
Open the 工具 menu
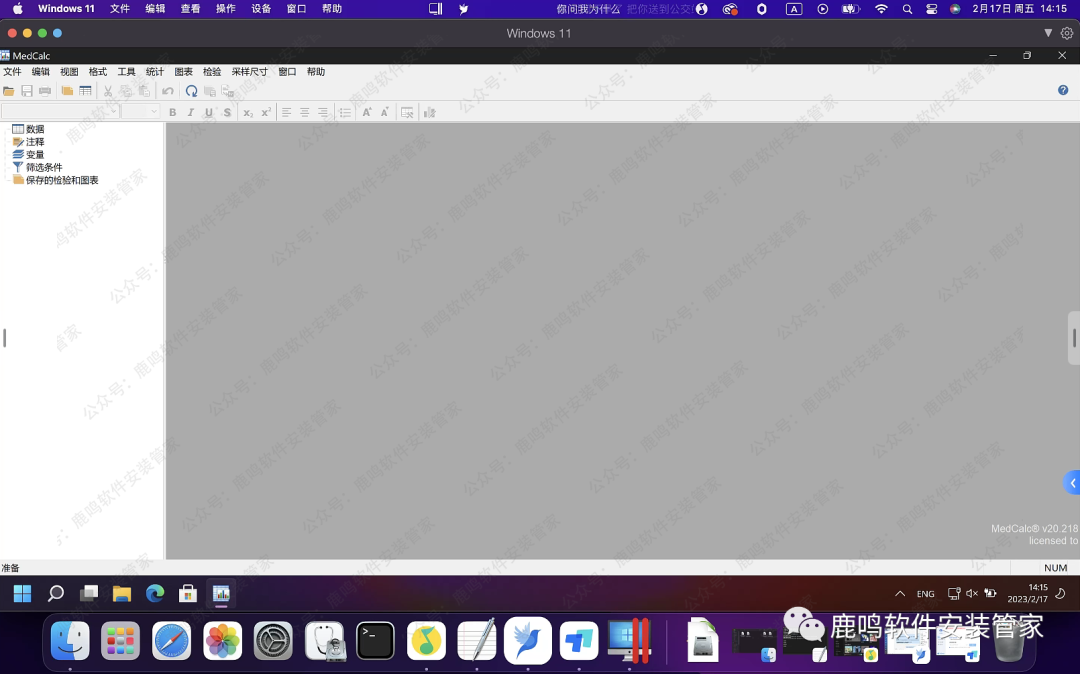coord(126,72)
